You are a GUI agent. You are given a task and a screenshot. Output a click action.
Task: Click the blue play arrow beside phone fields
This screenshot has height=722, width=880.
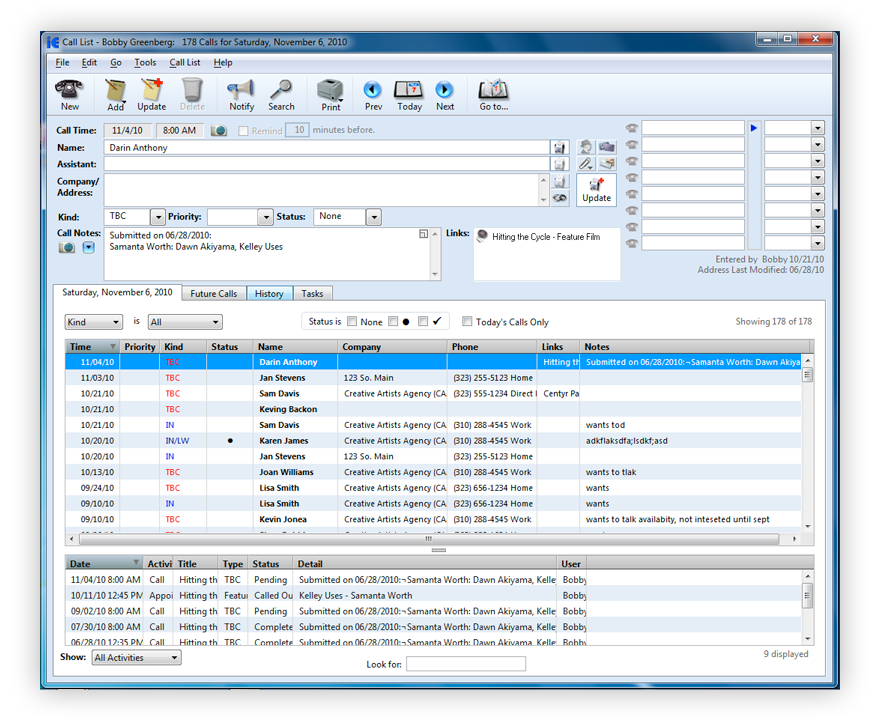[754, 128]
